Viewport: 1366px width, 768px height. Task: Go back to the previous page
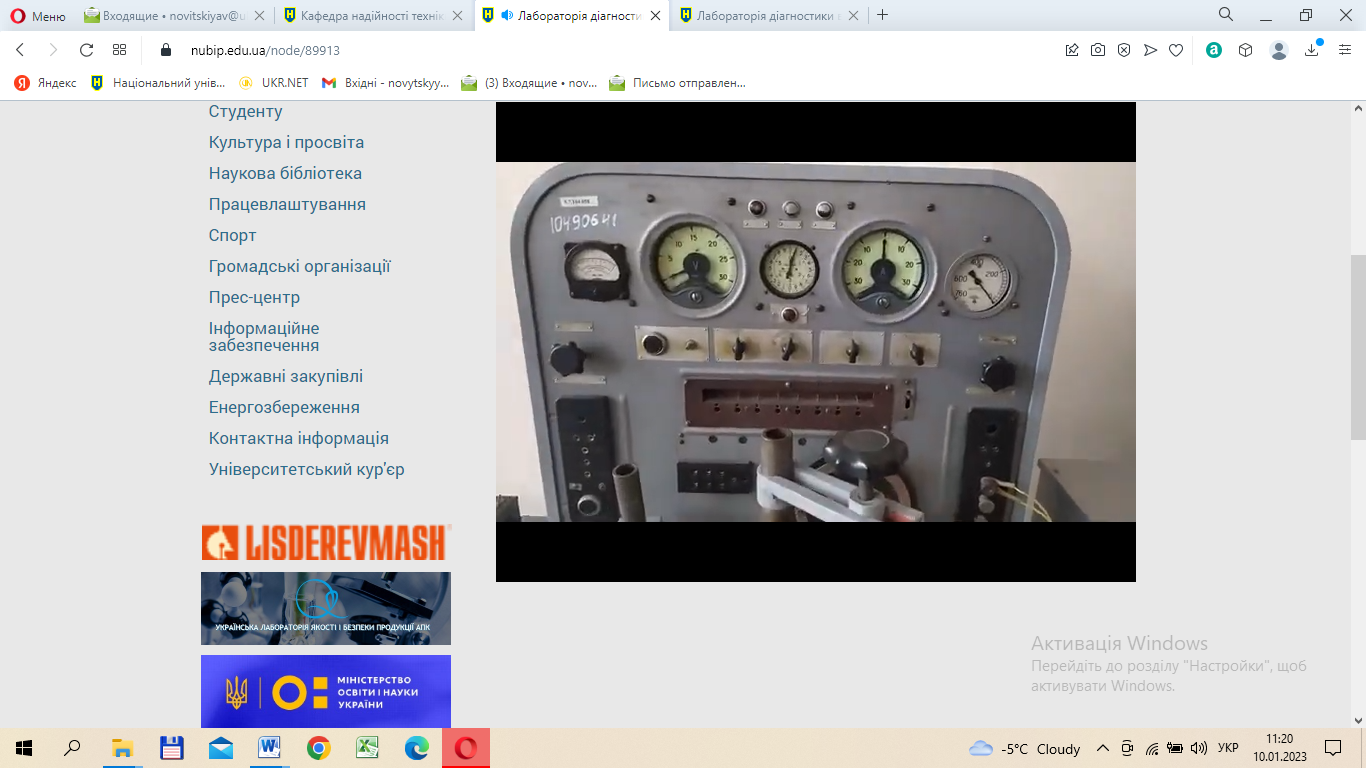click(20, 50)
